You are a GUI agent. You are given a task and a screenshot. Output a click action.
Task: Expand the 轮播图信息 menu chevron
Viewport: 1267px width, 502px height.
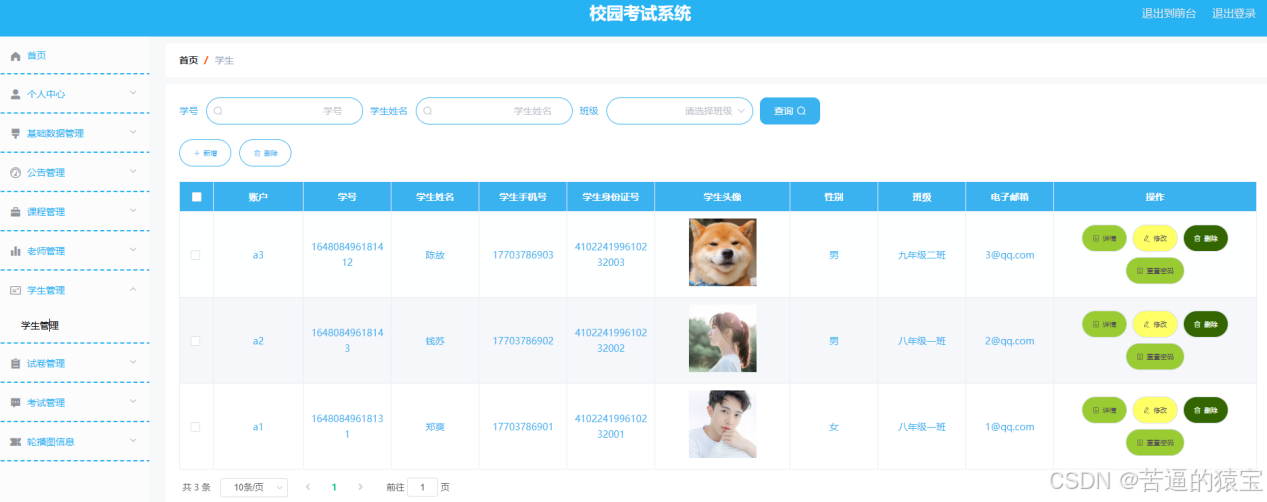coord(133,440)
